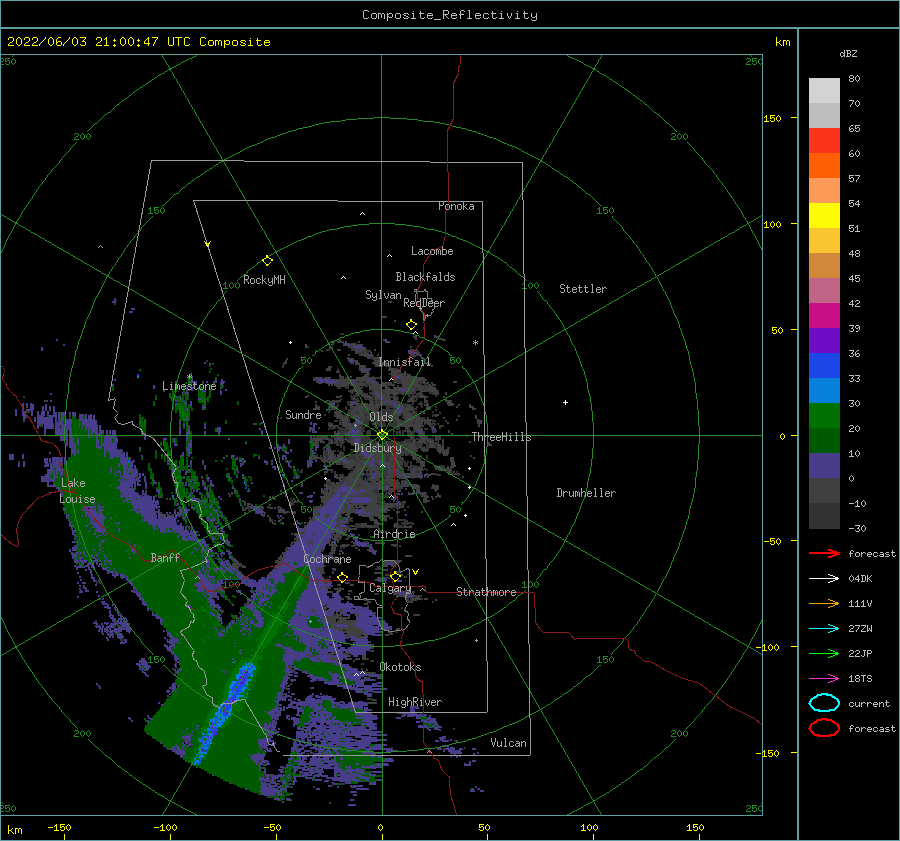Click yellow diamond marker below RedDeer
This screenshot has height=841, width=900.
[x=411, y=325]
